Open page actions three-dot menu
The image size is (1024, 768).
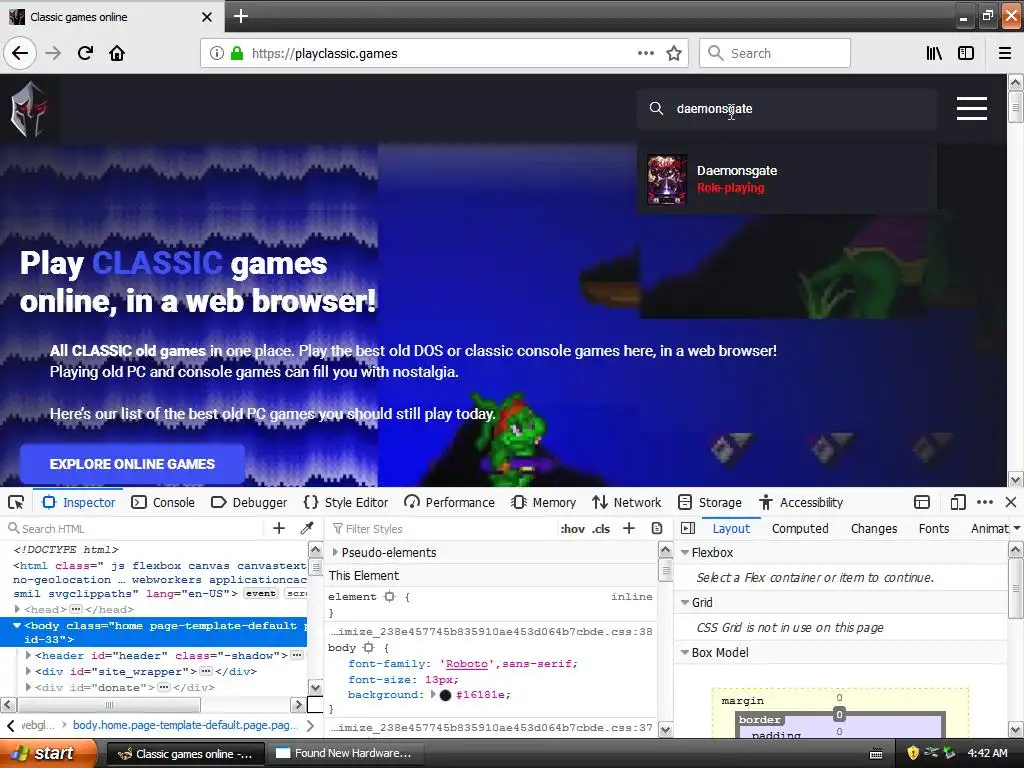point(645,54)
